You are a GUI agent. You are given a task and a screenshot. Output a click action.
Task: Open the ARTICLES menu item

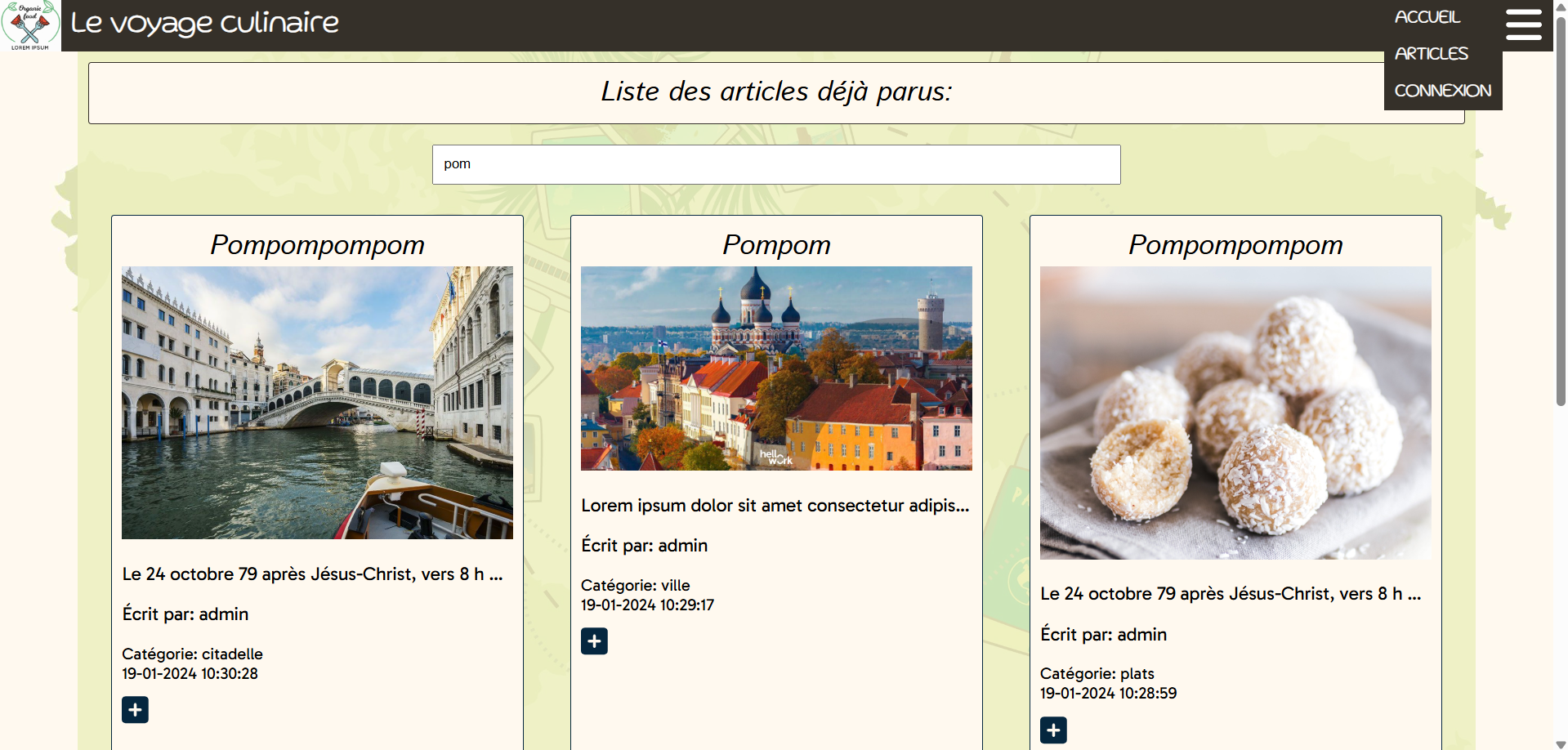click(1432, 53)
